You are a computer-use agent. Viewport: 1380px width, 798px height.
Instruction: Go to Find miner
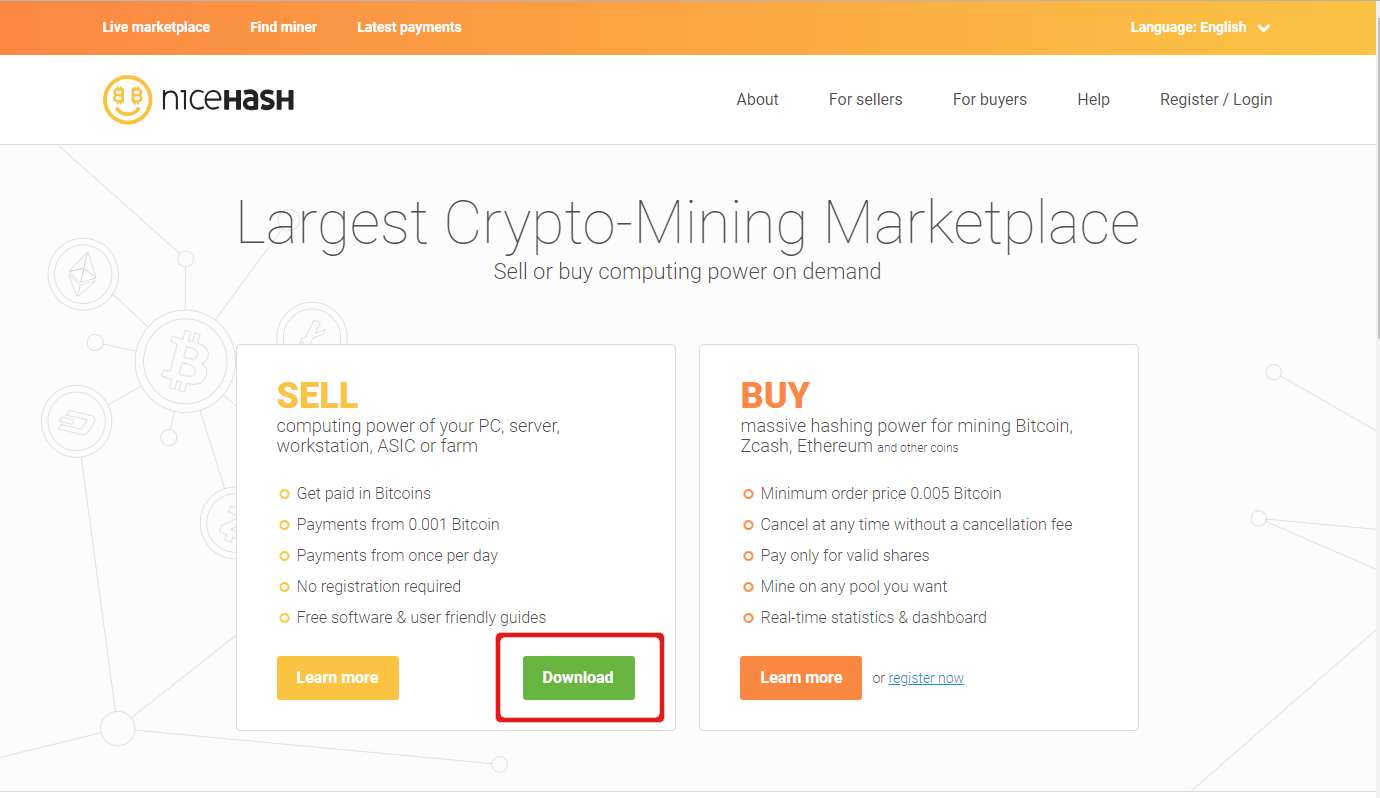point(283,27)
